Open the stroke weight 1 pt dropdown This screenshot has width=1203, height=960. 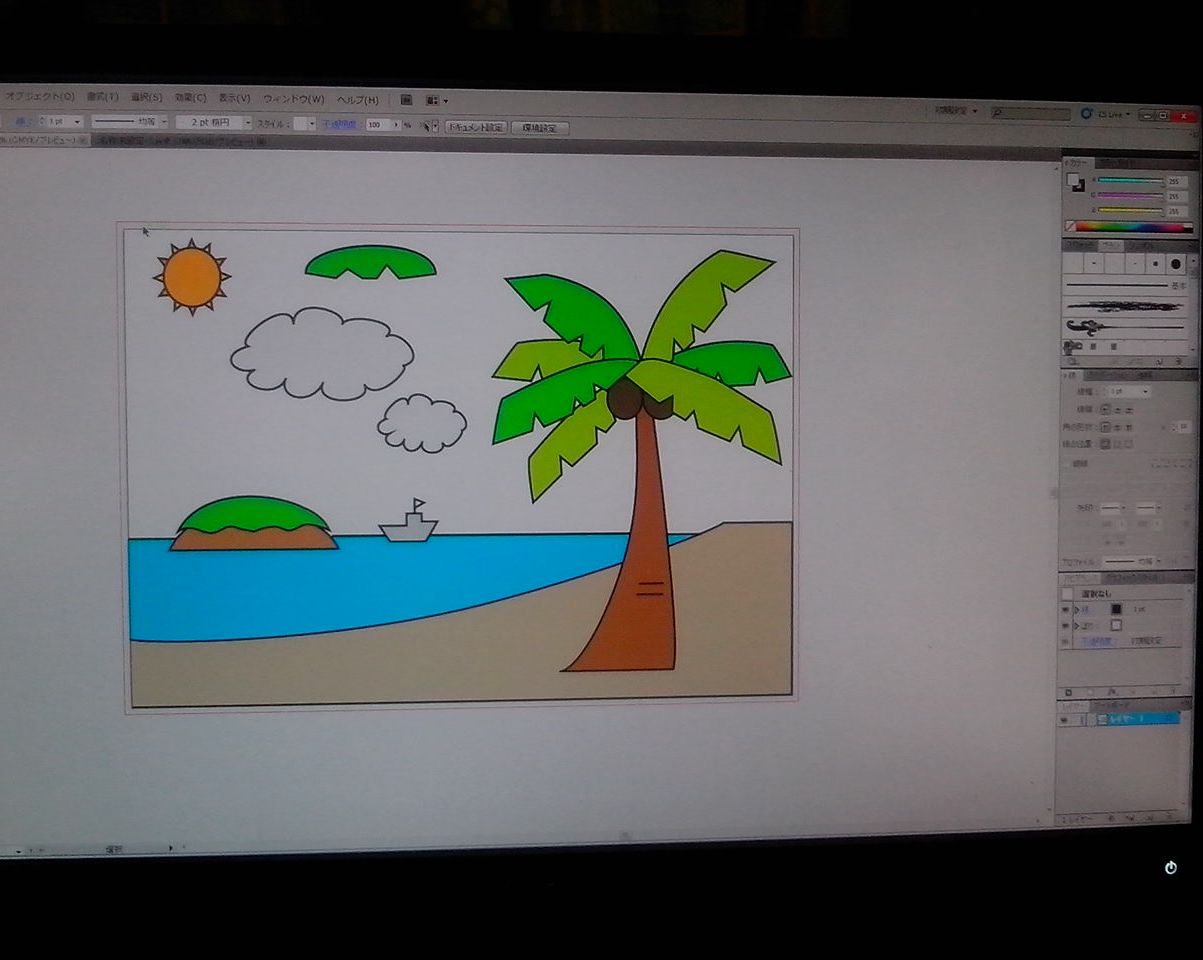pos(77,122)
